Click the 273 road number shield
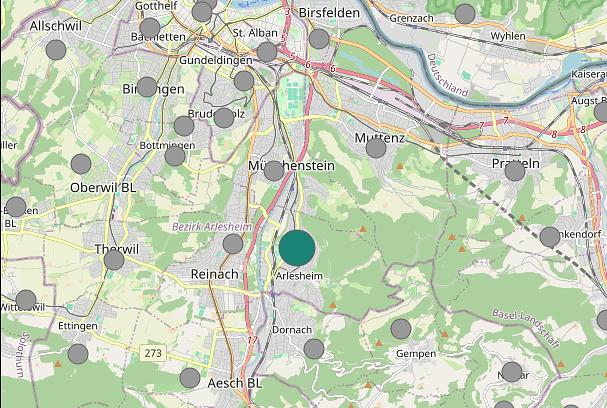The width and height of the screenshot is (607, 408). 153,353
